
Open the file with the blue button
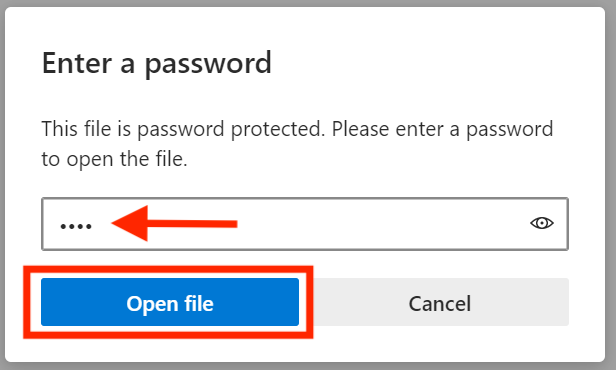170,302
